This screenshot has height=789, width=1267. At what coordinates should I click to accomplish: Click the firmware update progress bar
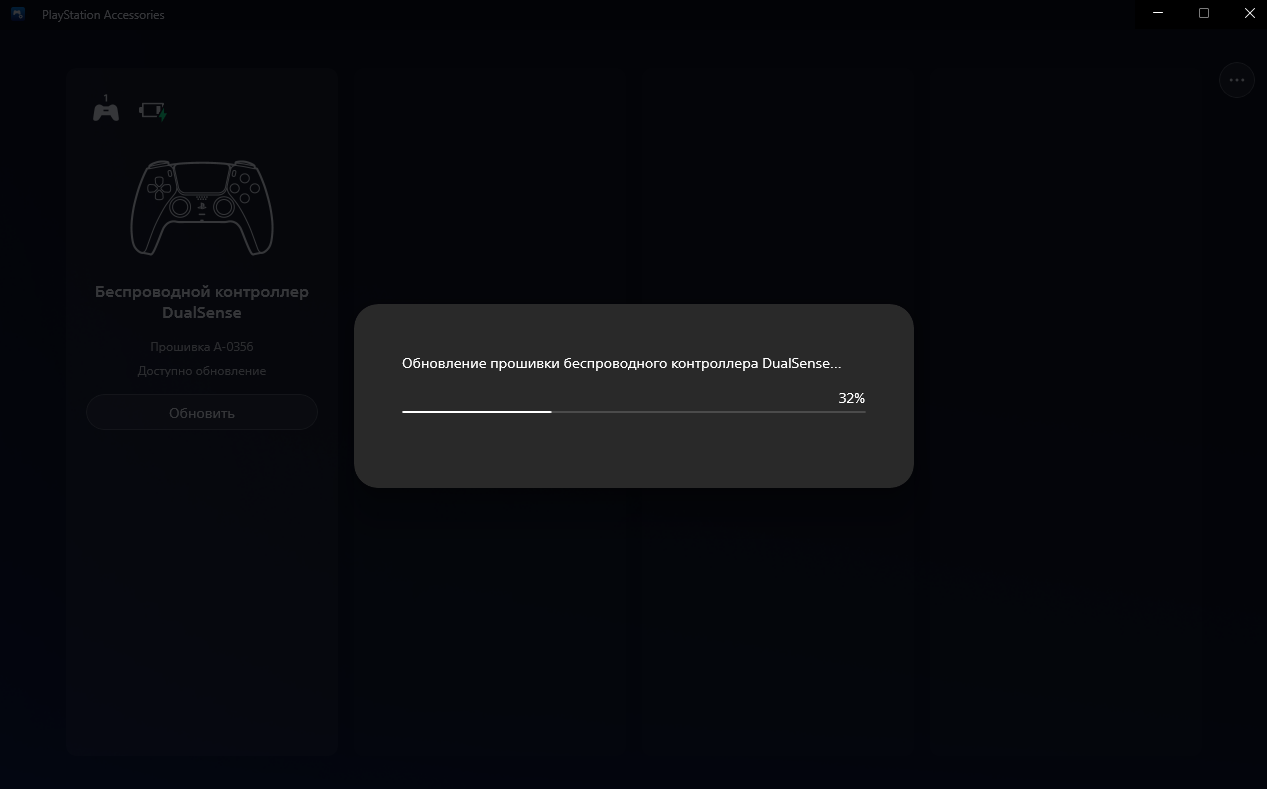tap(633, 411)
